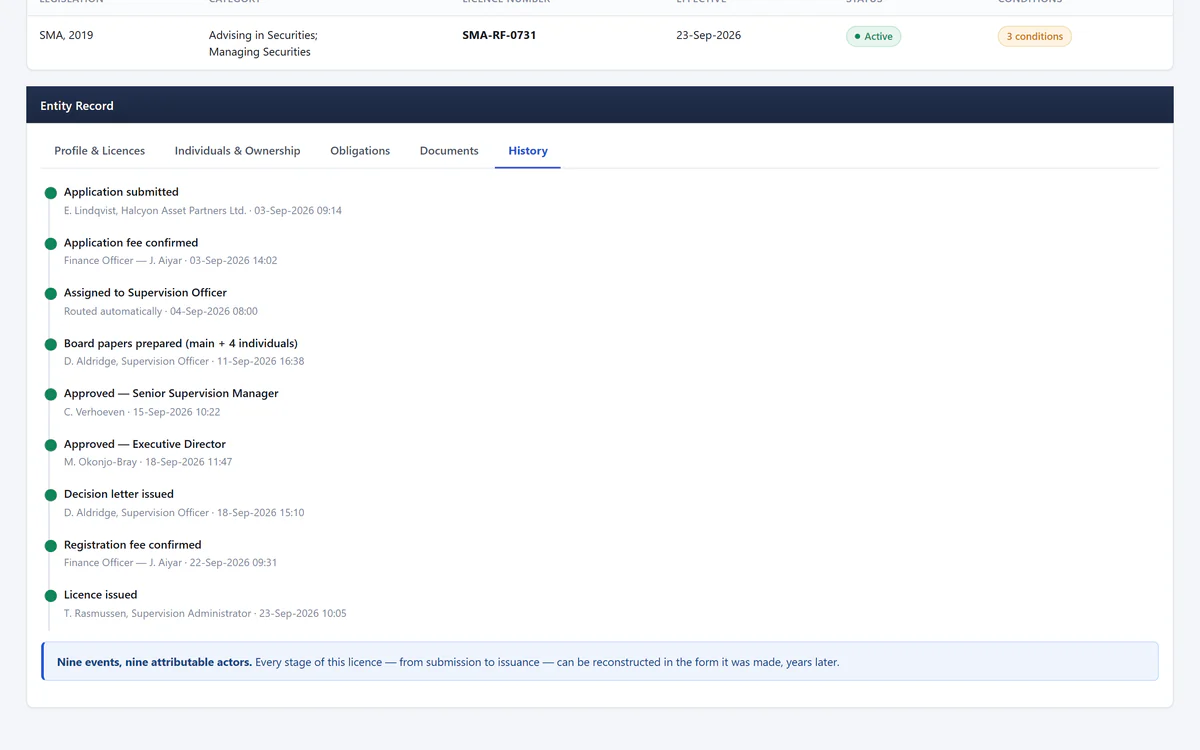Select the 'Licence issued' event
The height and width of the screenshot is (750, 1200).
point(101,595)
